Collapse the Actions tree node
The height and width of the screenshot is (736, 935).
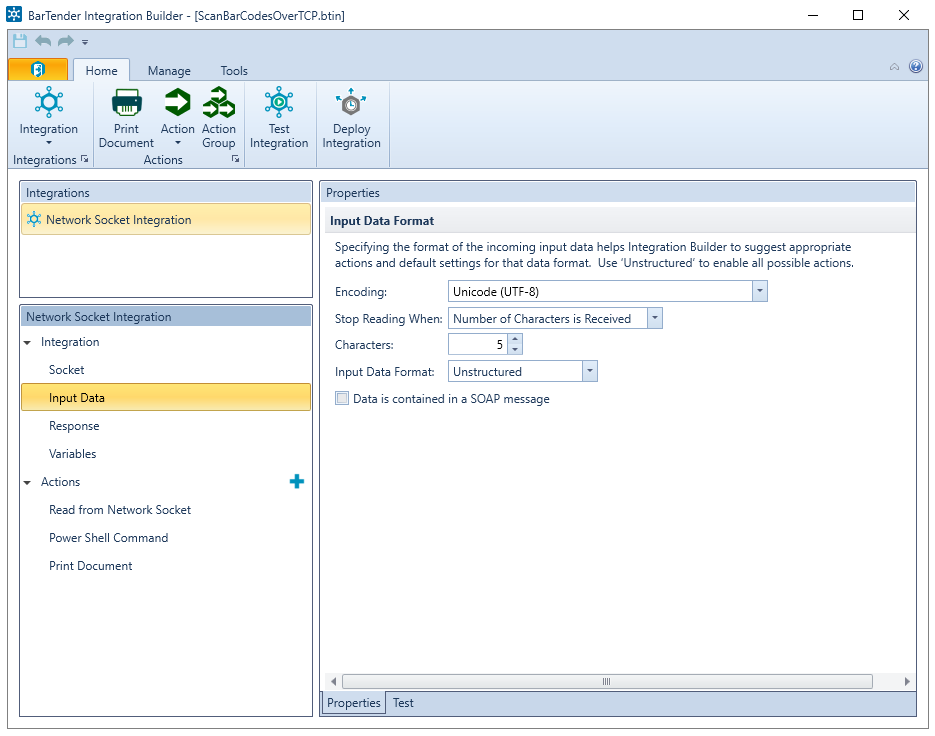click(x=27, y=483)
